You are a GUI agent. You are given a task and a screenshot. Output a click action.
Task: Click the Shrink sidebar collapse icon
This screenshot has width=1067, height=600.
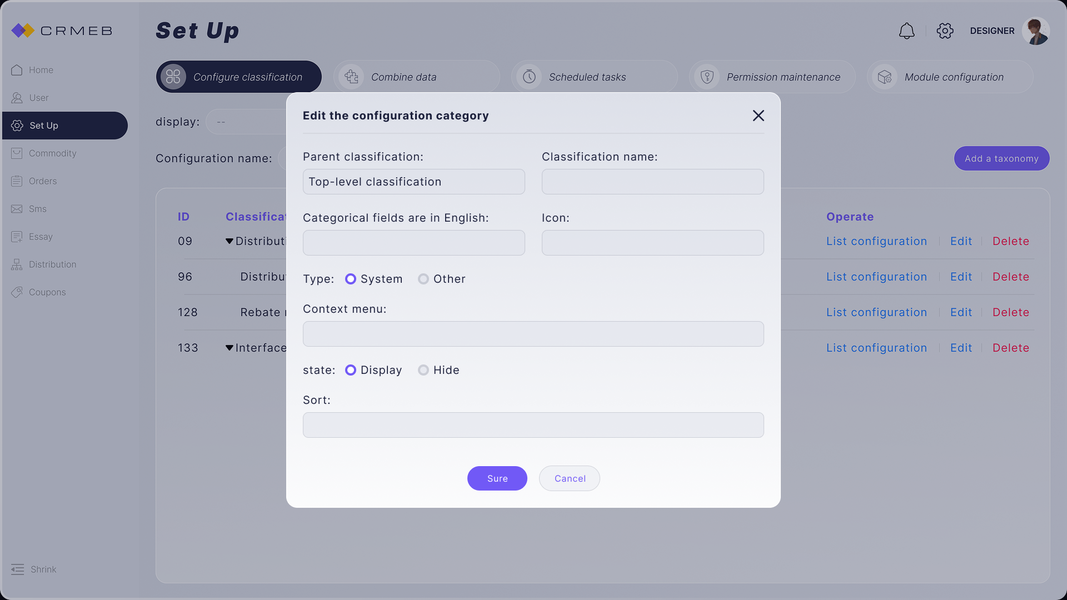pyautogui.click(x=17, y=569)
